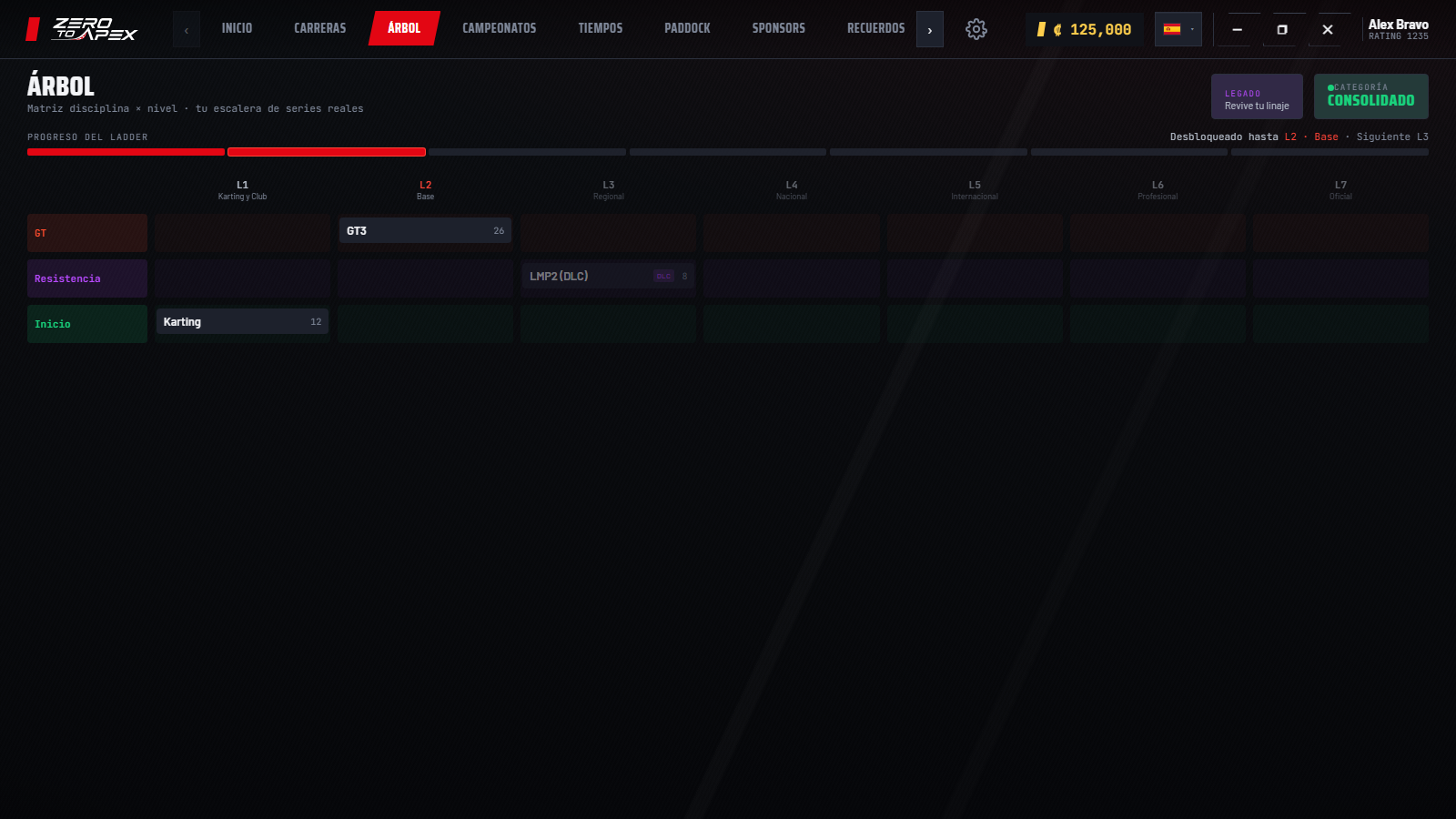Open the Carreras tab
The width and height of the screenshot is (1456, 819).
319,28
